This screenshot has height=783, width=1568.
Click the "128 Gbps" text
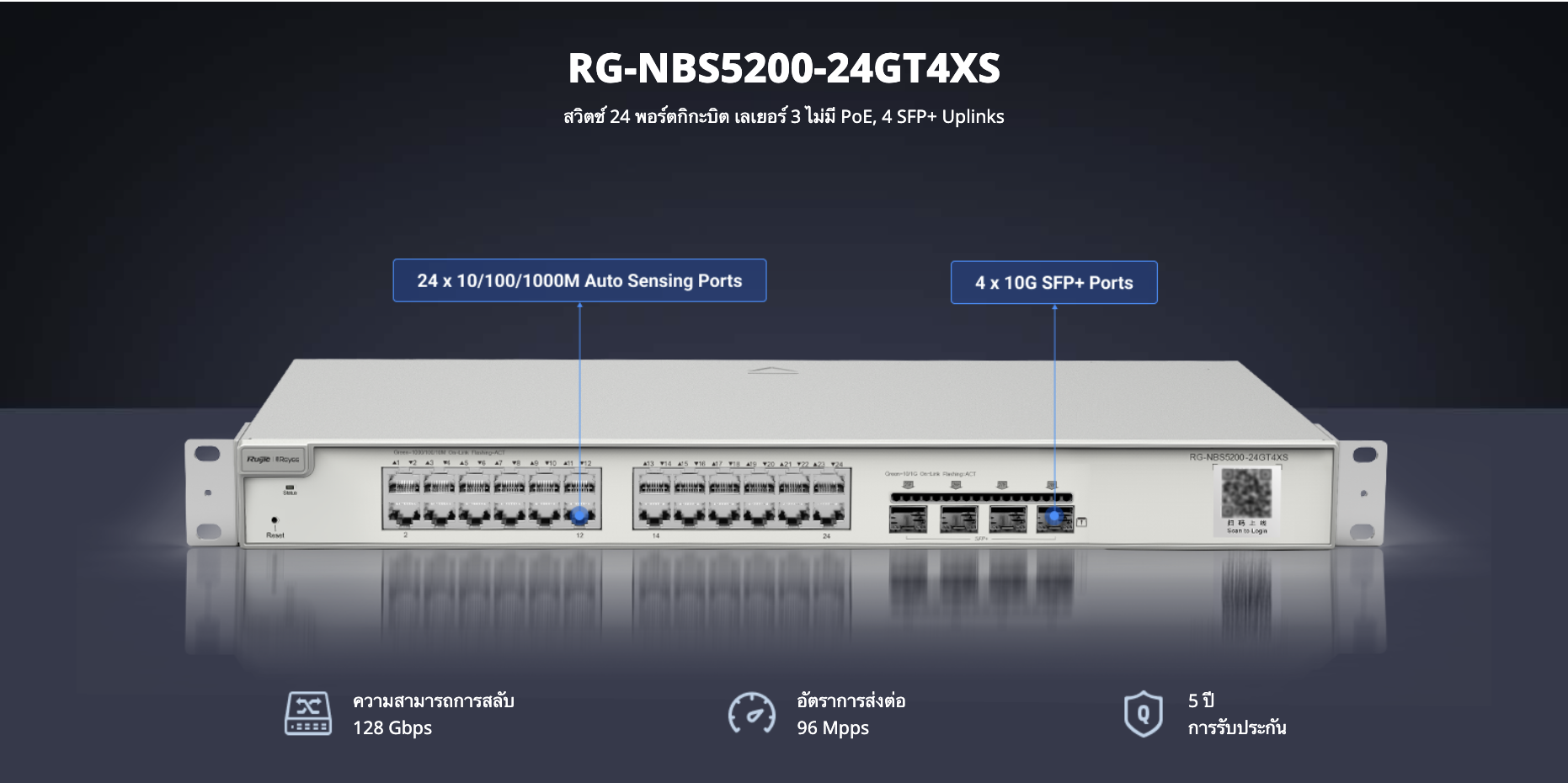[392, 728]
